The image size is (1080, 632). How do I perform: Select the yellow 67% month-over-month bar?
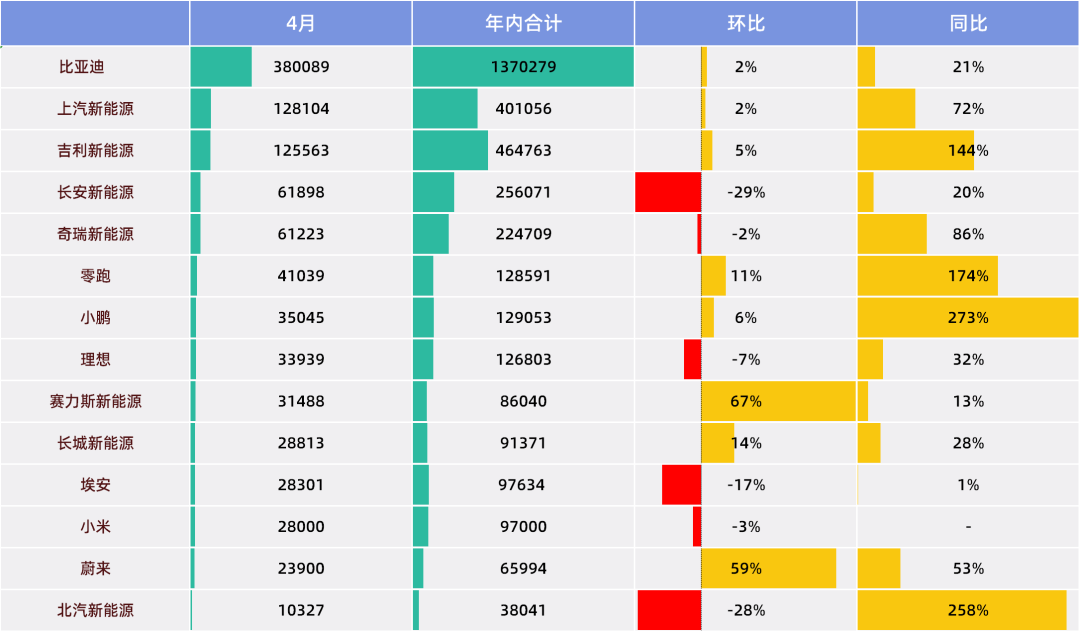click(778, 401)
